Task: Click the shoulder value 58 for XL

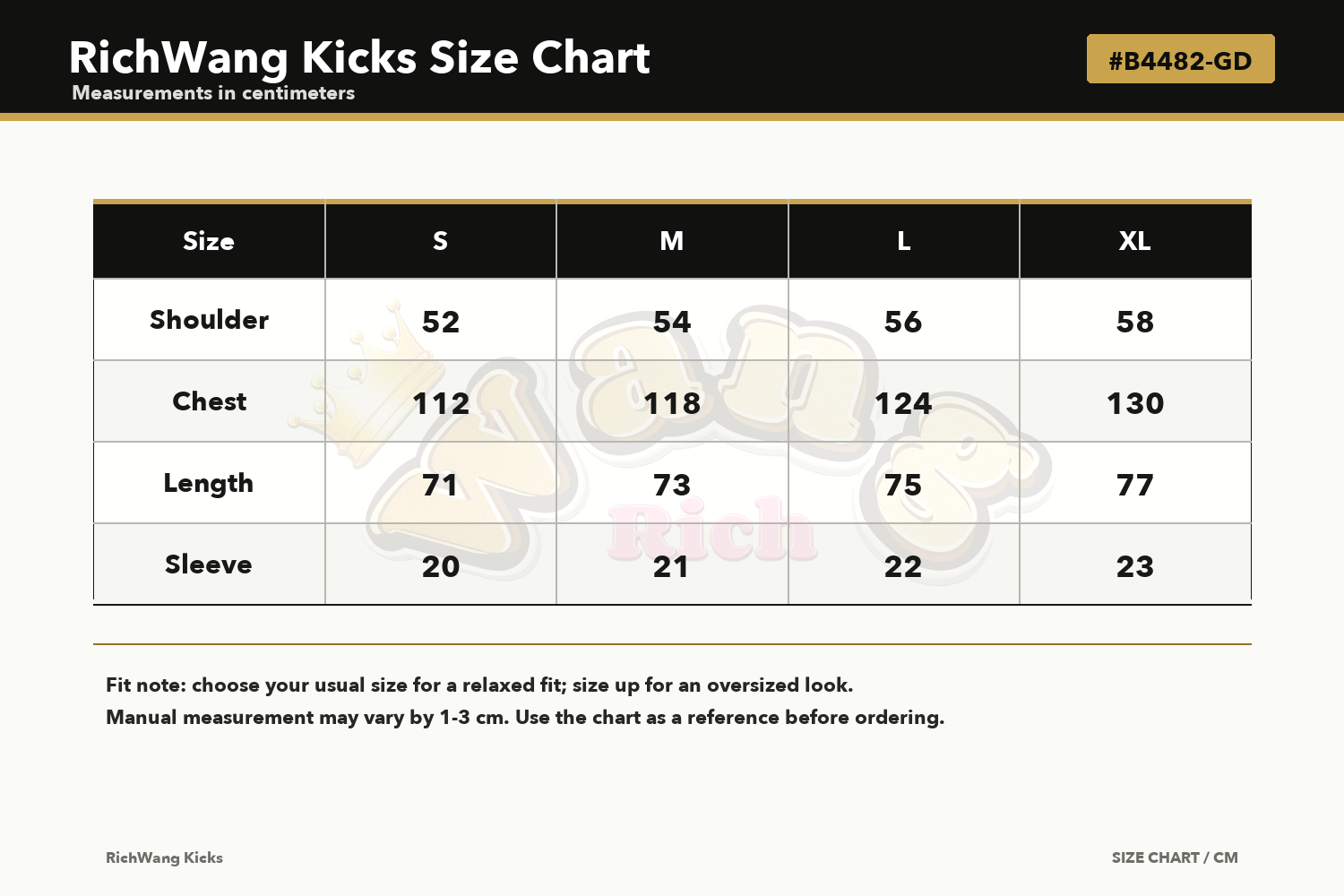Action: pos(1135,322)
